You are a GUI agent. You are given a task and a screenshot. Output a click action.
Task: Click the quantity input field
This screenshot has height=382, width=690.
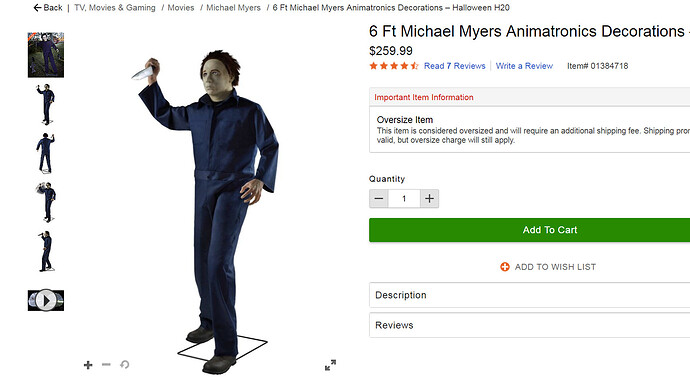(404, 198)
